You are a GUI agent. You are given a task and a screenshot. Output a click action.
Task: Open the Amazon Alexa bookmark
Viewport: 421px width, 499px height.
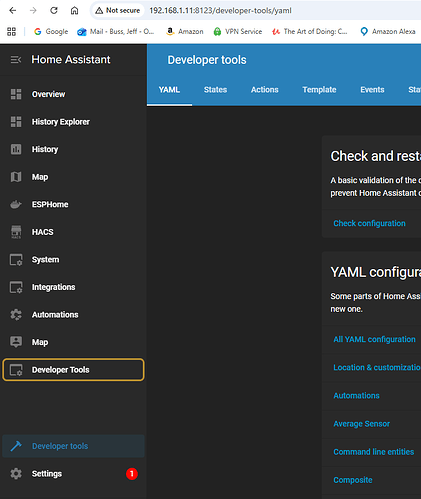click(388, 31)
